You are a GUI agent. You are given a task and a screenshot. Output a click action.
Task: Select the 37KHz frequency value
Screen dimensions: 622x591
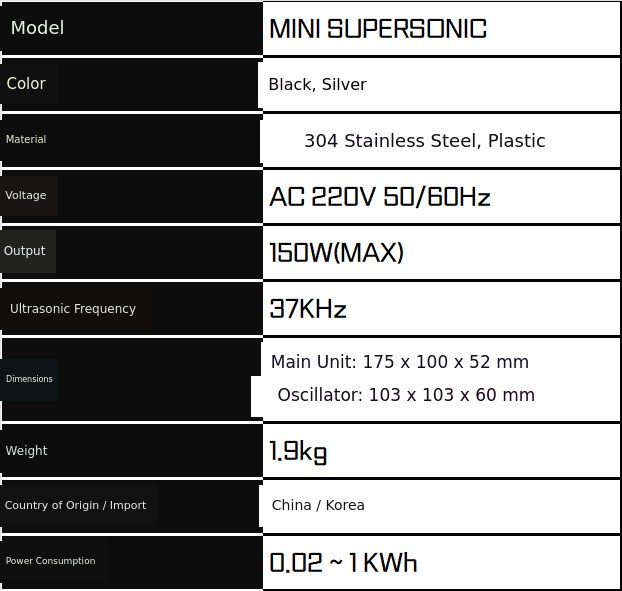[x=308, y=309]
